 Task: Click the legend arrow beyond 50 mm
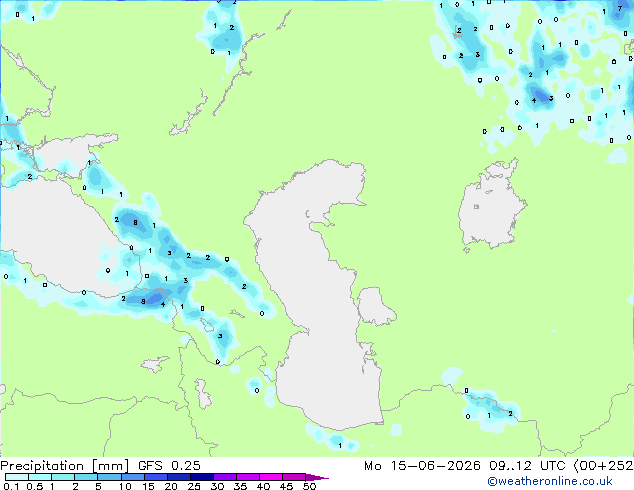317,477
